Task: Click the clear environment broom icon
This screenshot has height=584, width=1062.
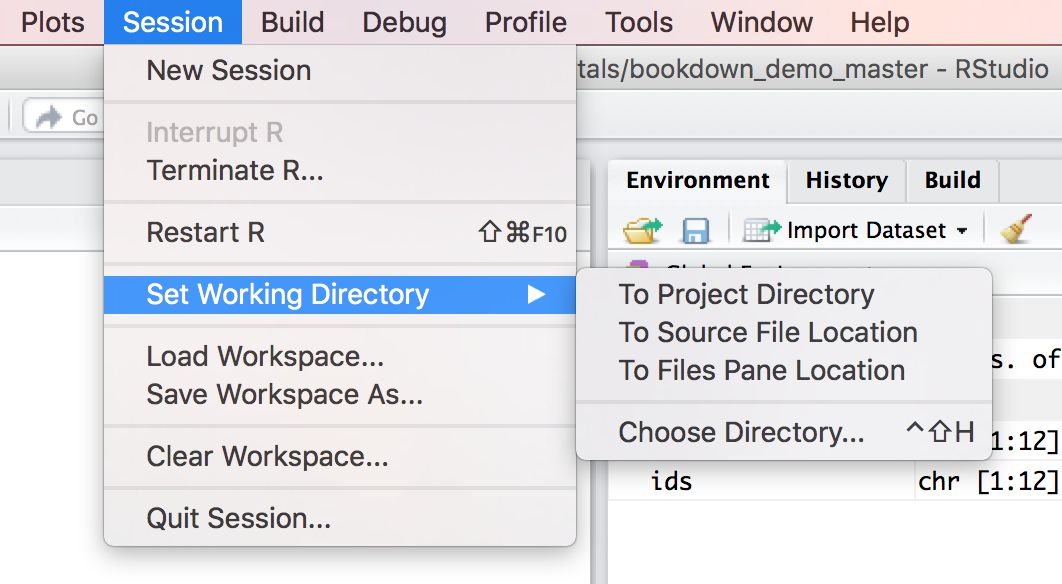Action: coord(1016,229)
